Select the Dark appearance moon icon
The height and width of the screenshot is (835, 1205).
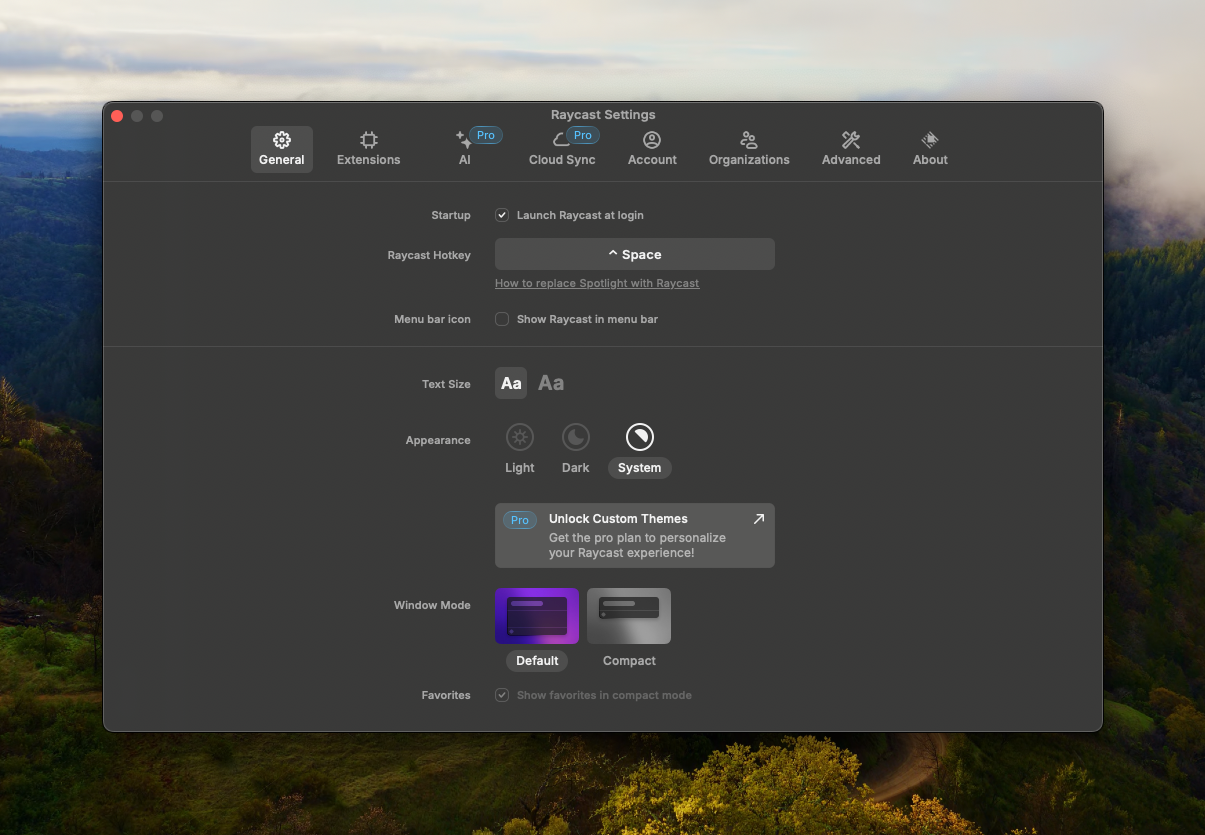tap(576, 437)
